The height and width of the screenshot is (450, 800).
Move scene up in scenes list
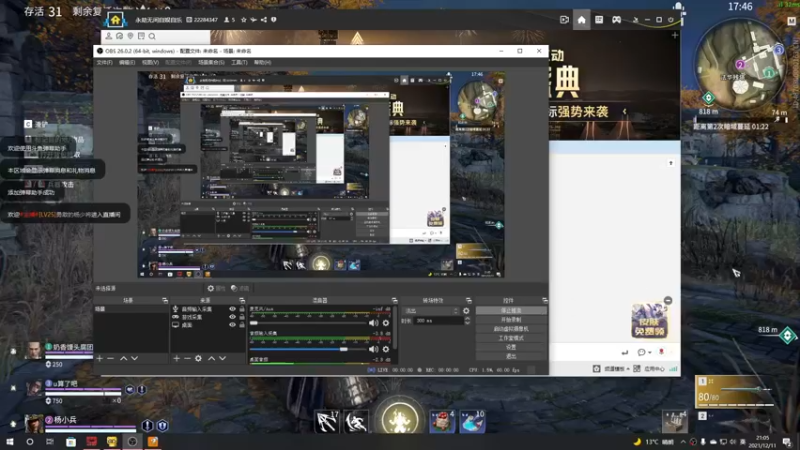123,358
